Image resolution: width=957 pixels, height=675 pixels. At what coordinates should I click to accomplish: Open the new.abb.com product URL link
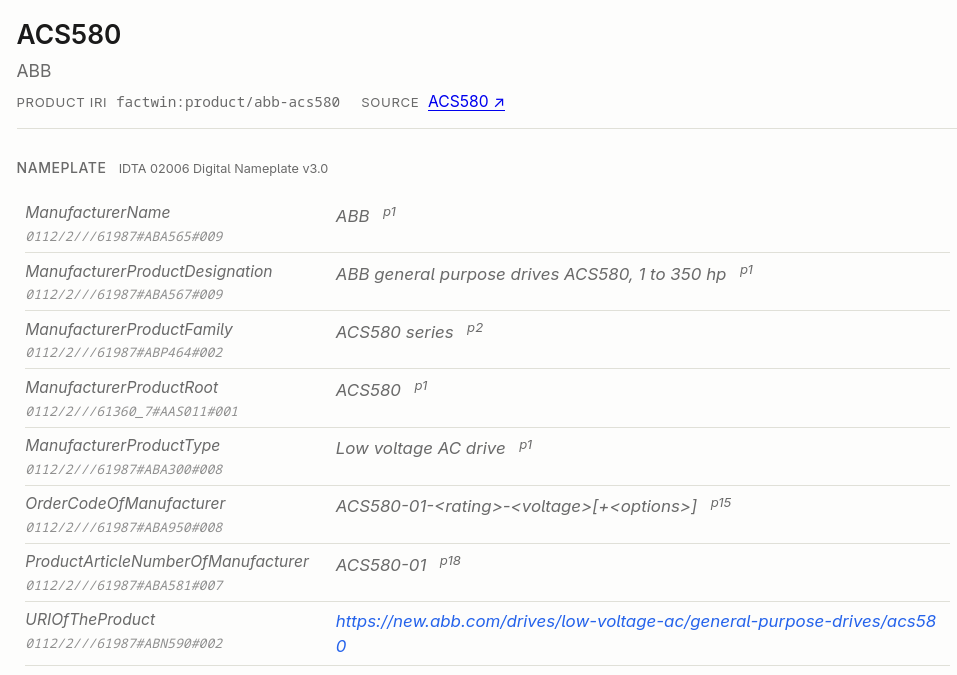coord(635,633)
